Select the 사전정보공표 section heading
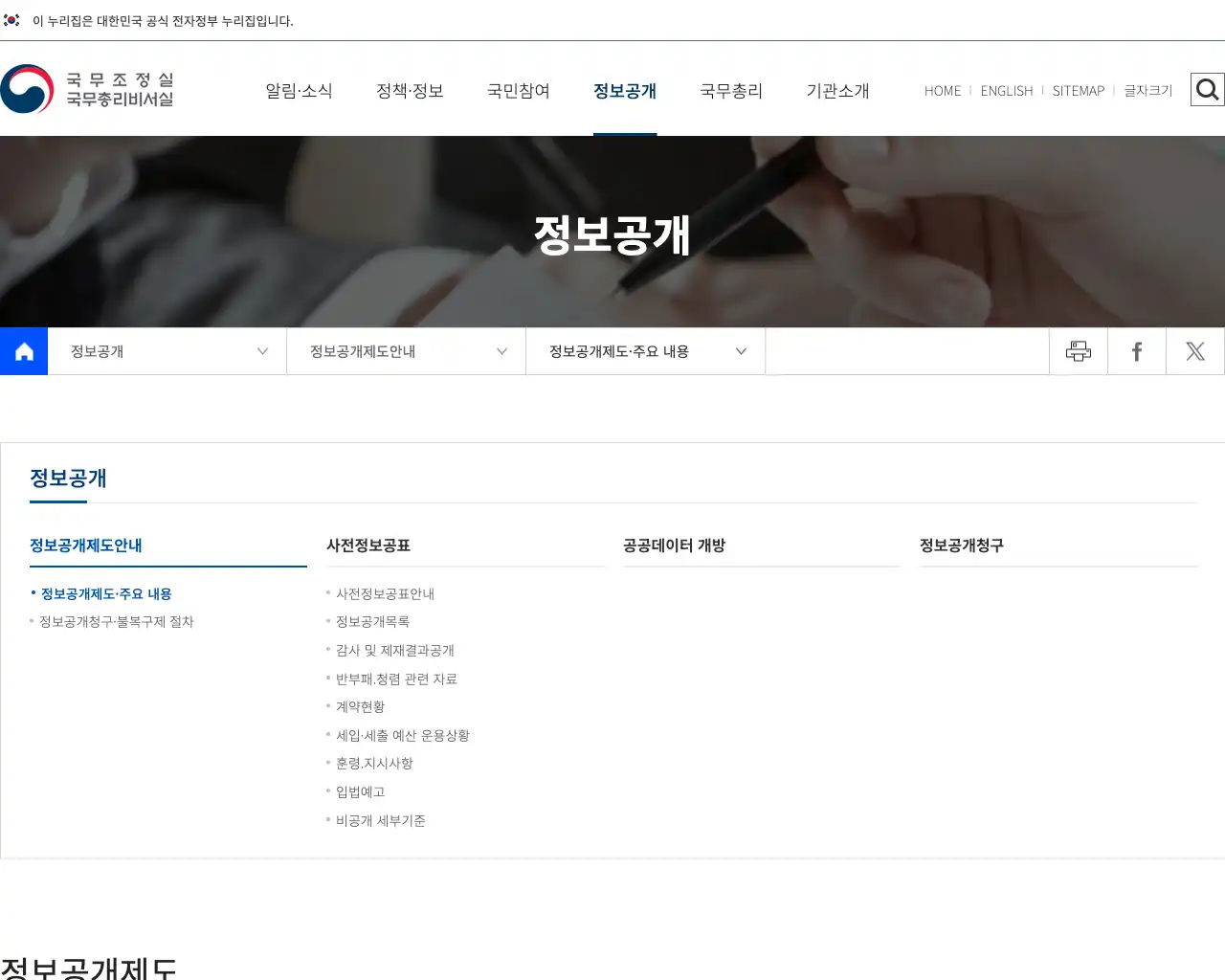 pos(368,546)
